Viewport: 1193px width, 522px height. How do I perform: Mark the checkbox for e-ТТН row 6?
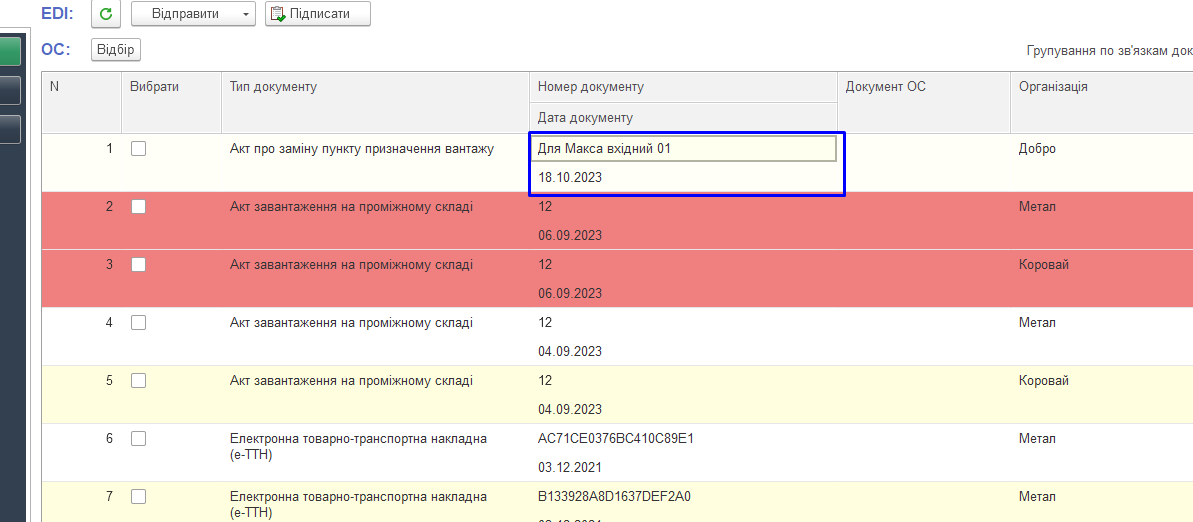coord(138,438)
